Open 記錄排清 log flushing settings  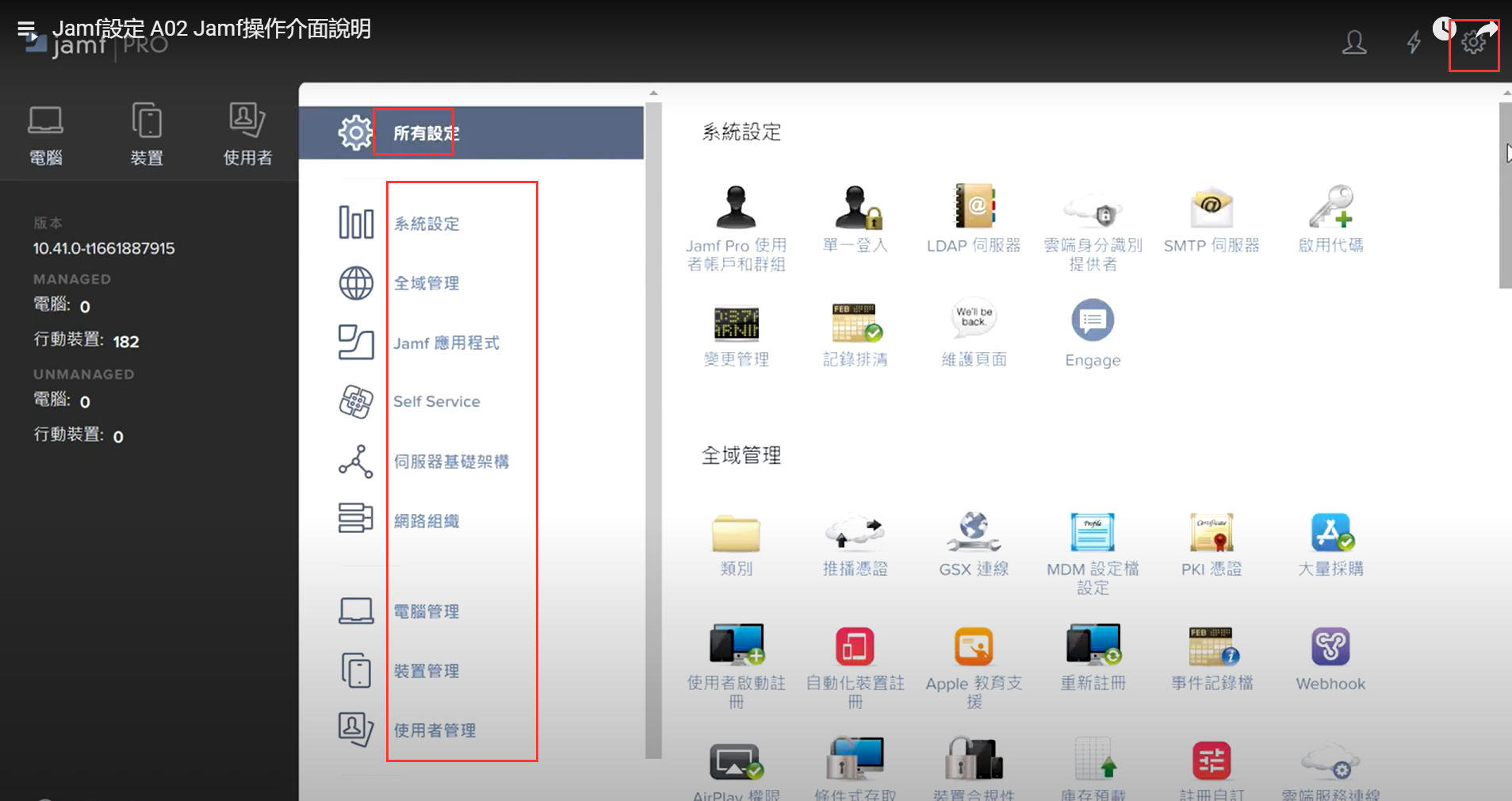click(x=855, y=335)
